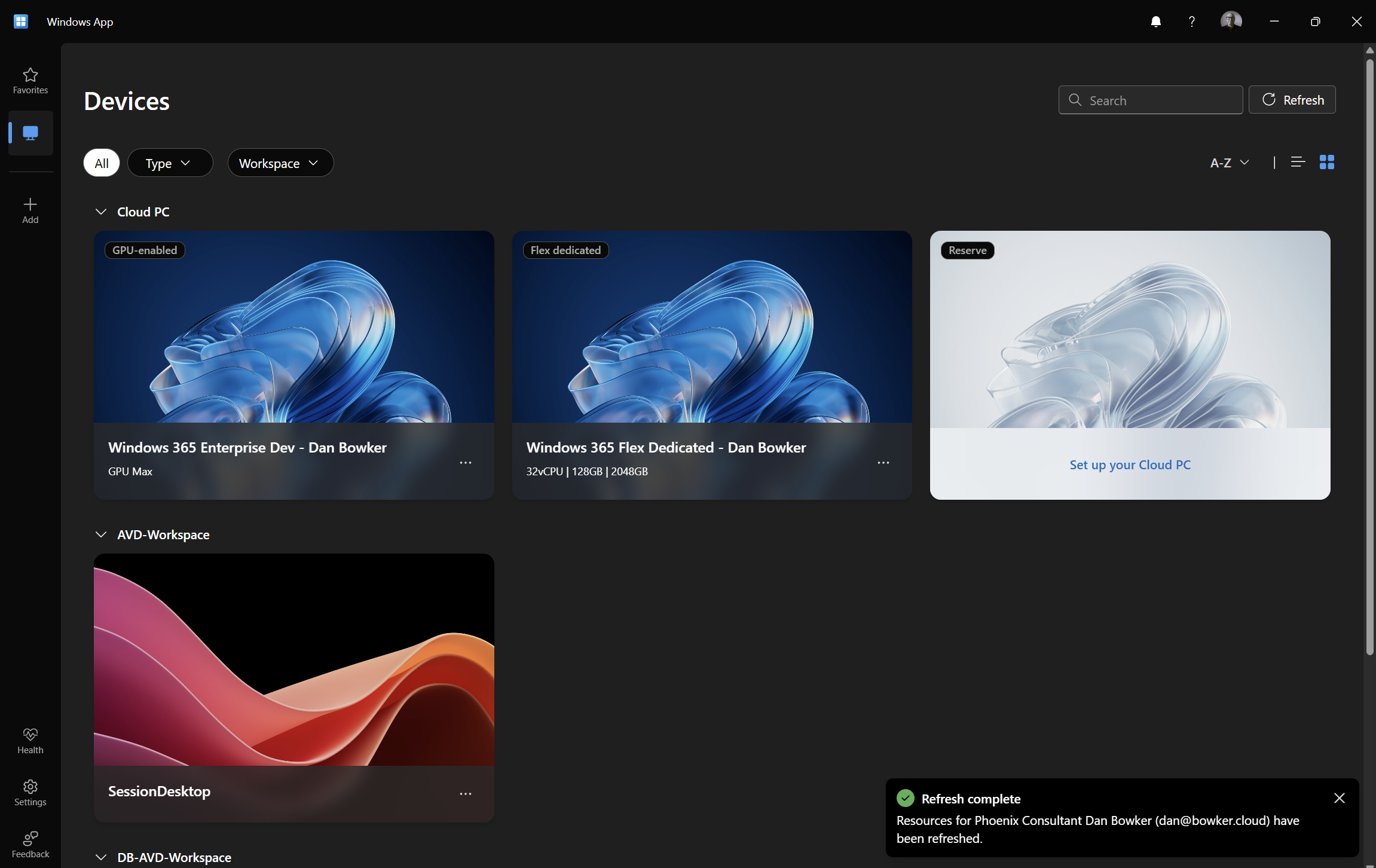This screenshot has width=1376, height=868.
Task: Click the Refresh button
Action: [x=1292, y=100]
